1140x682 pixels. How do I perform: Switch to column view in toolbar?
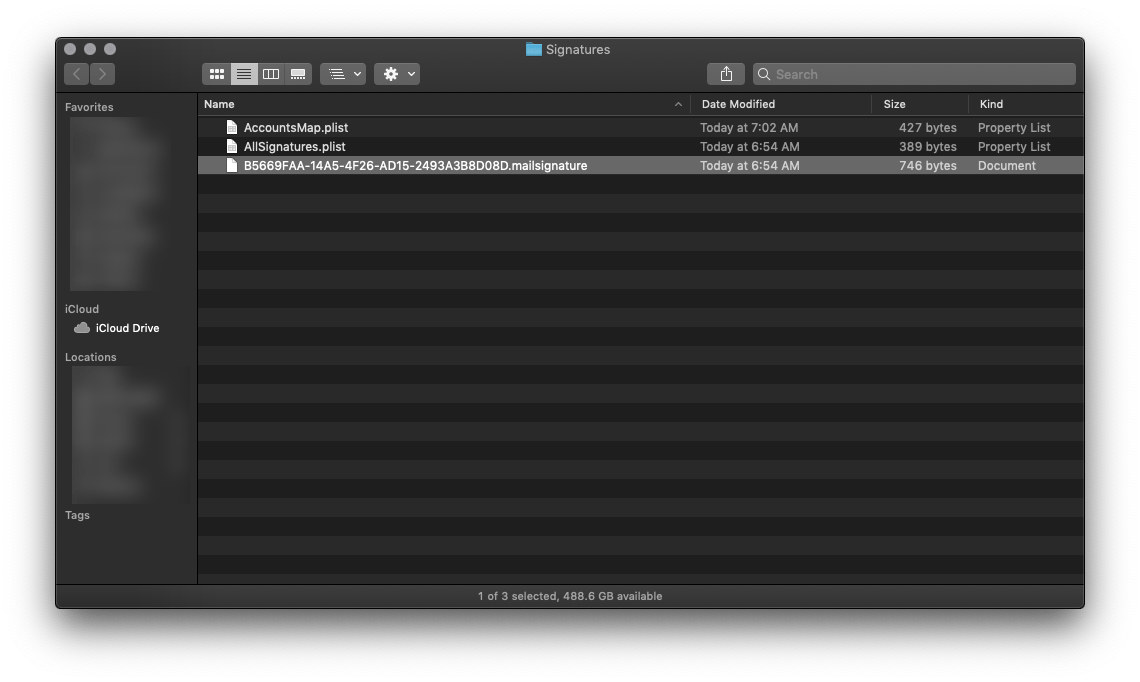point(271,74)
